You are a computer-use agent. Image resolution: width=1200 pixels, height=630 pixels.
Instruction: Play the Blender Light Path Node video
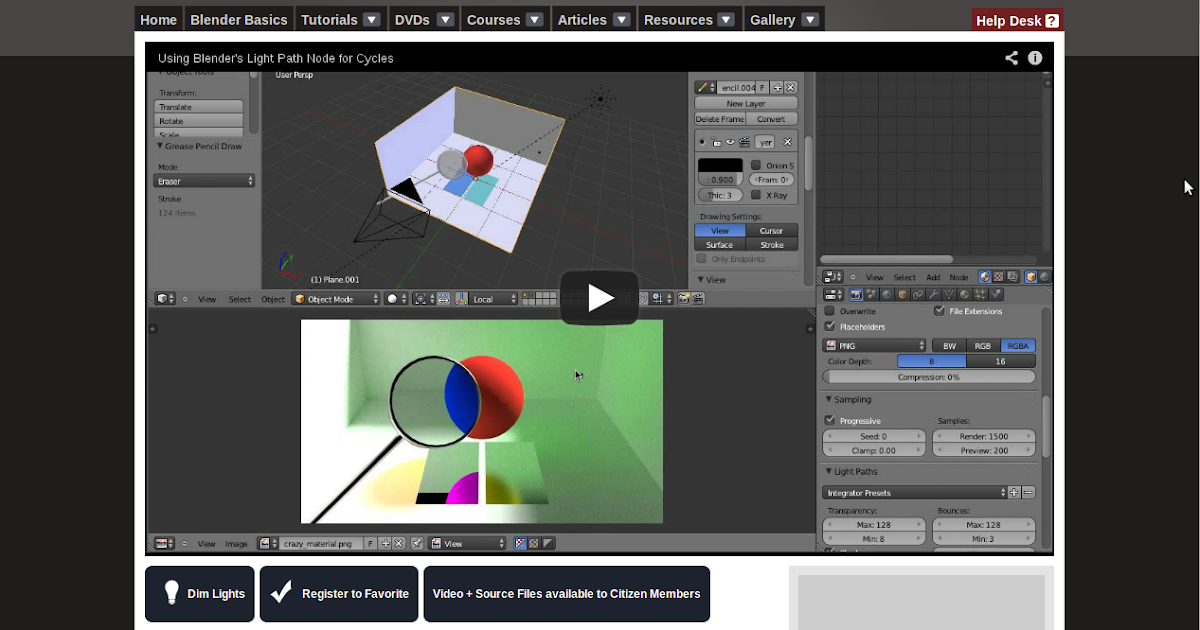[599, 297]
